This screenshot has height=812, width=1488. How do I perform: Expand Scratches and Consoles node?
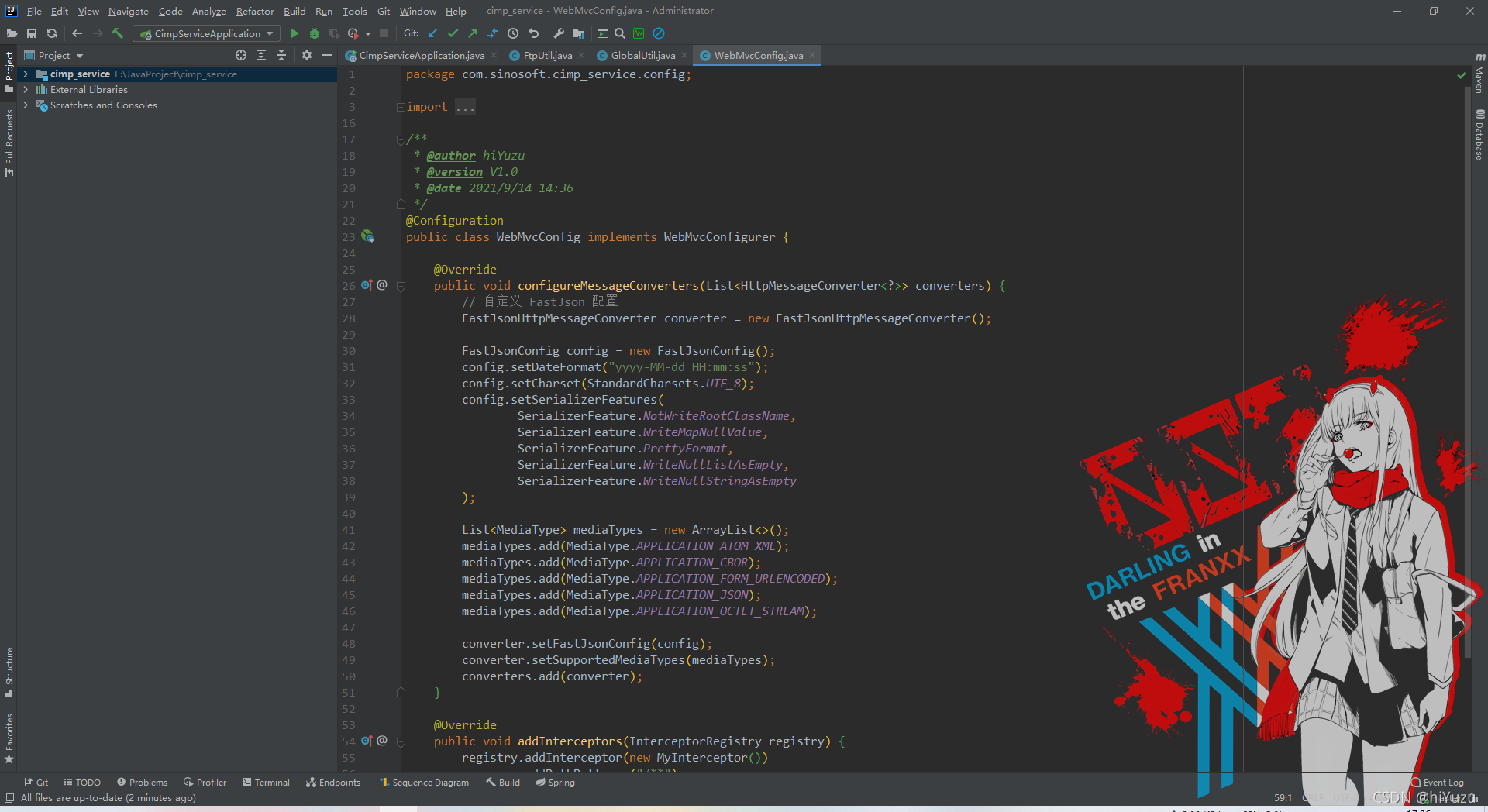(26, 105)
